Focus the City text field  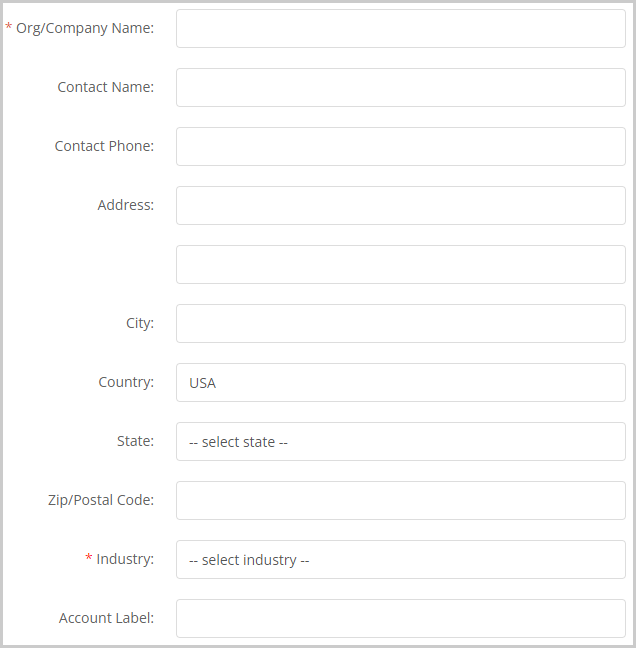[x=401, y=323]
